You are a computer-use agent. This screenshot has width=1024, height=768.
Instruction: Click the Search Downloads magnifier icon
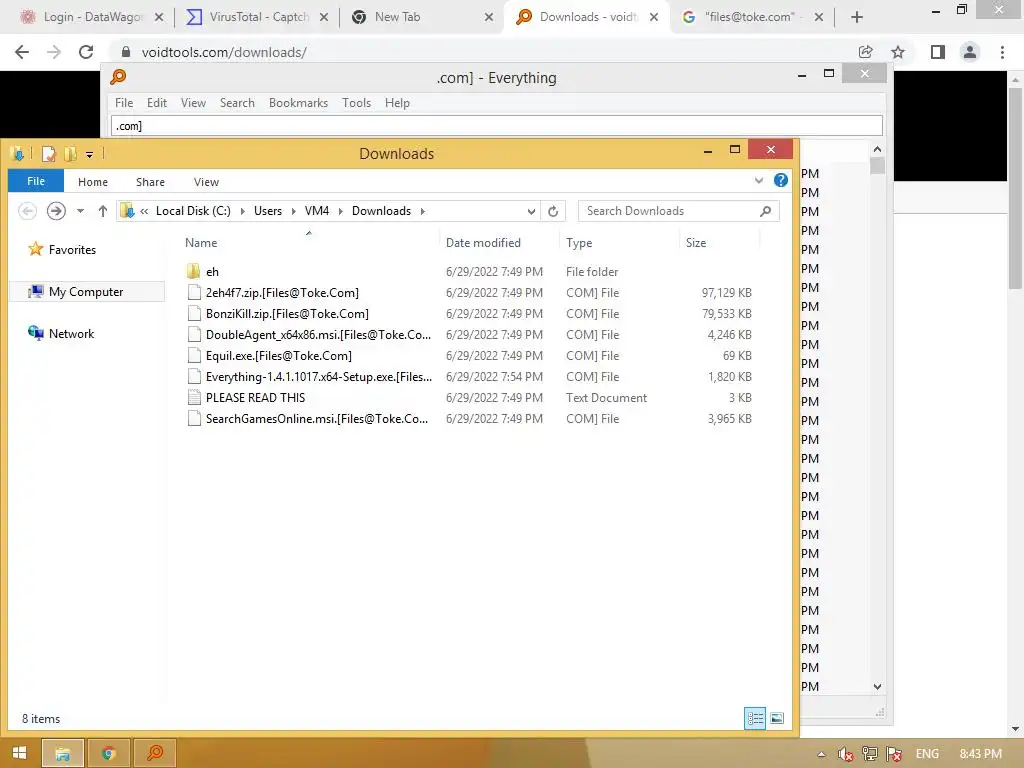[765, 211]
